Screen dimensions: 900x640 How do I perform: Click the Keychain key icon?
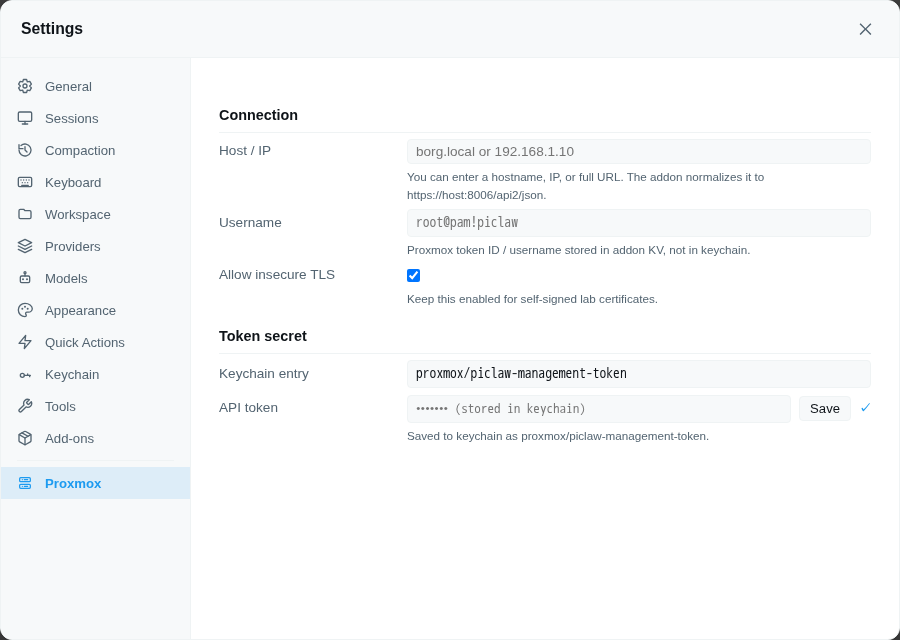(x=25, y=375)
